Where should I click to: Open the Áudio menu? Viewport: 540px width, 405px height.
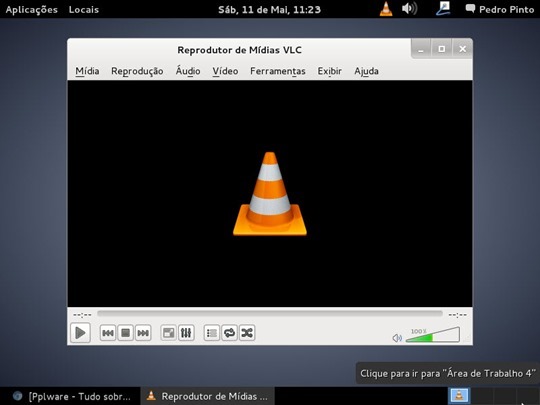(x=188, y=71)
